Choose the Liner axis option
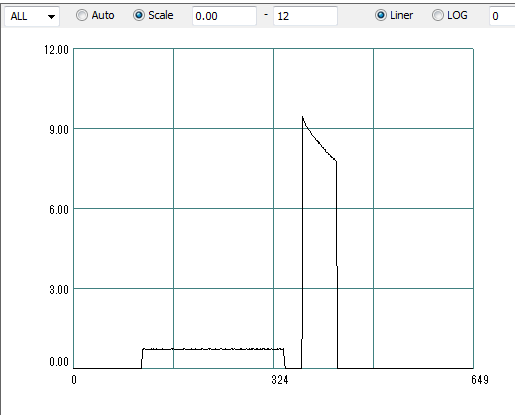515x415 pixels. click(x=394, y=15)
